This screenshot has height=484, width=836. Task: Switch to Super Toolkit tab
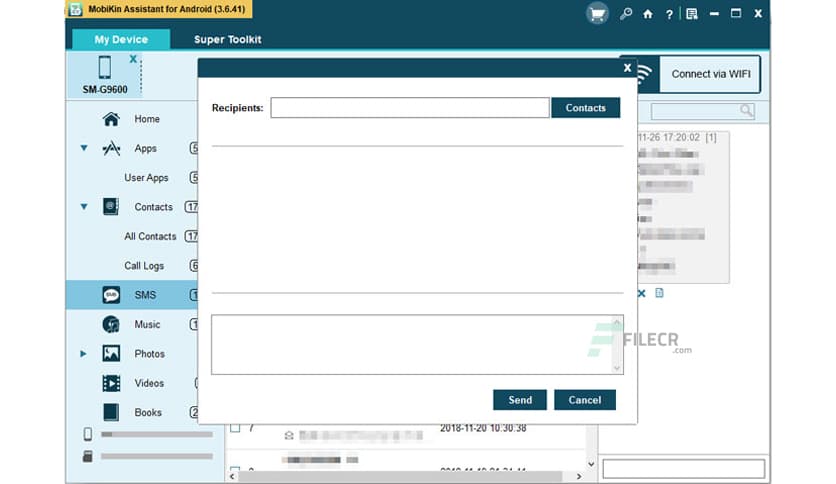228,39
